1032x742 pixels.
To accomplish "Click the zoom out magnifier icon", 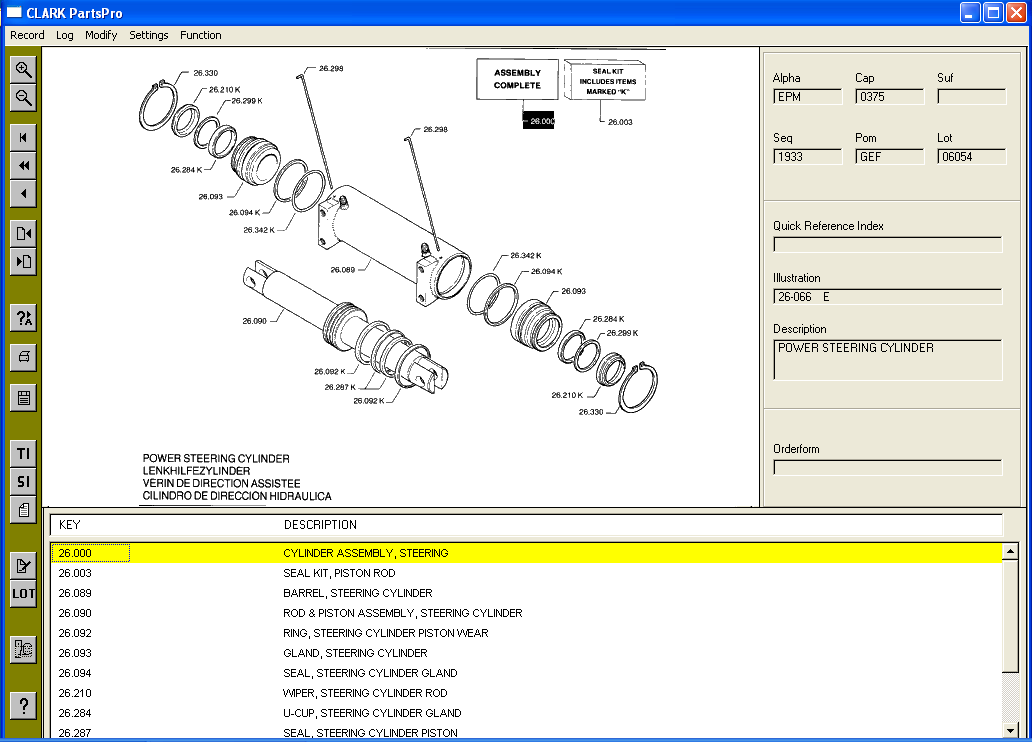I will click(24, 98).
